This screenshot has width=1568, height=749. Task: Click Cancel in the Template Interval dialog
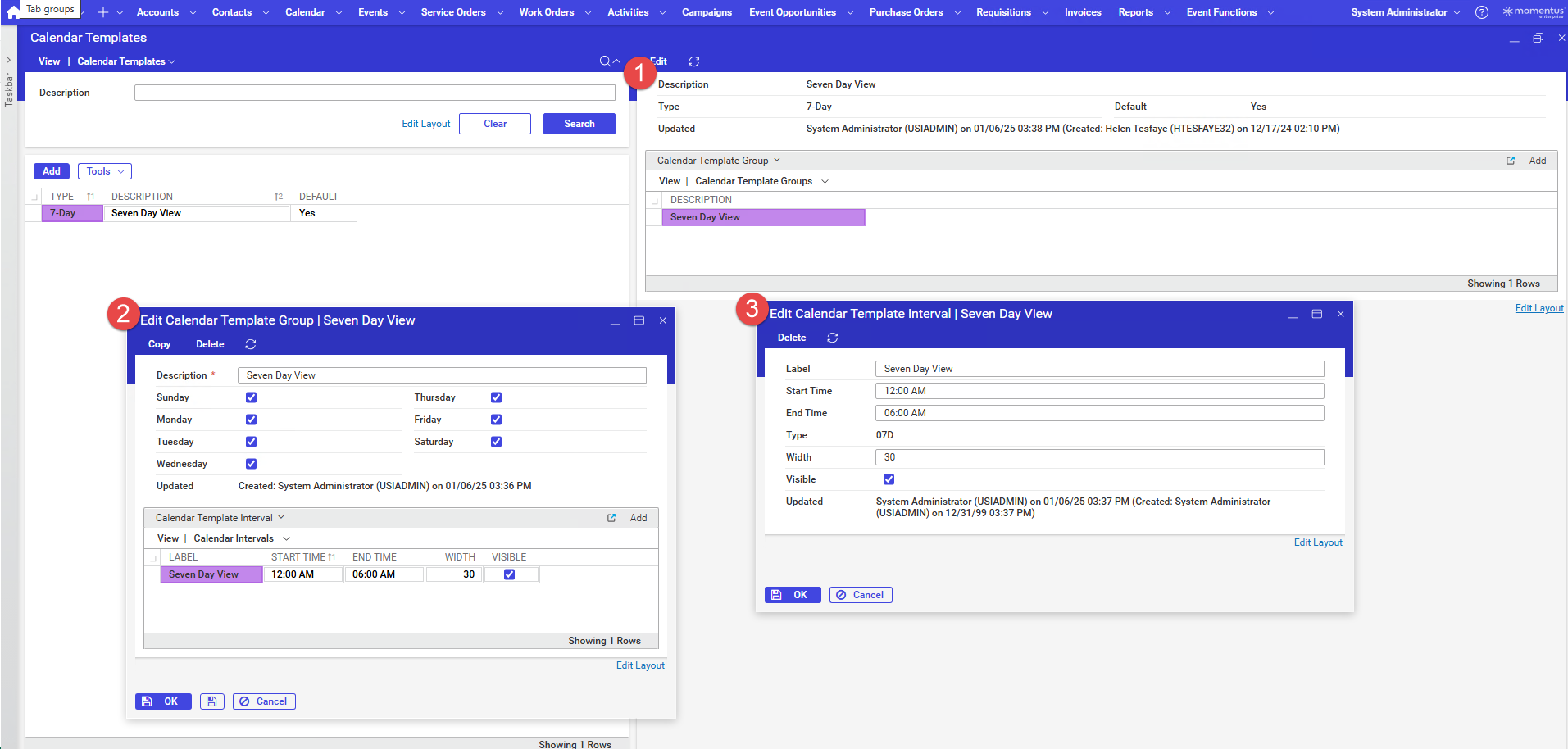[861, 595]
